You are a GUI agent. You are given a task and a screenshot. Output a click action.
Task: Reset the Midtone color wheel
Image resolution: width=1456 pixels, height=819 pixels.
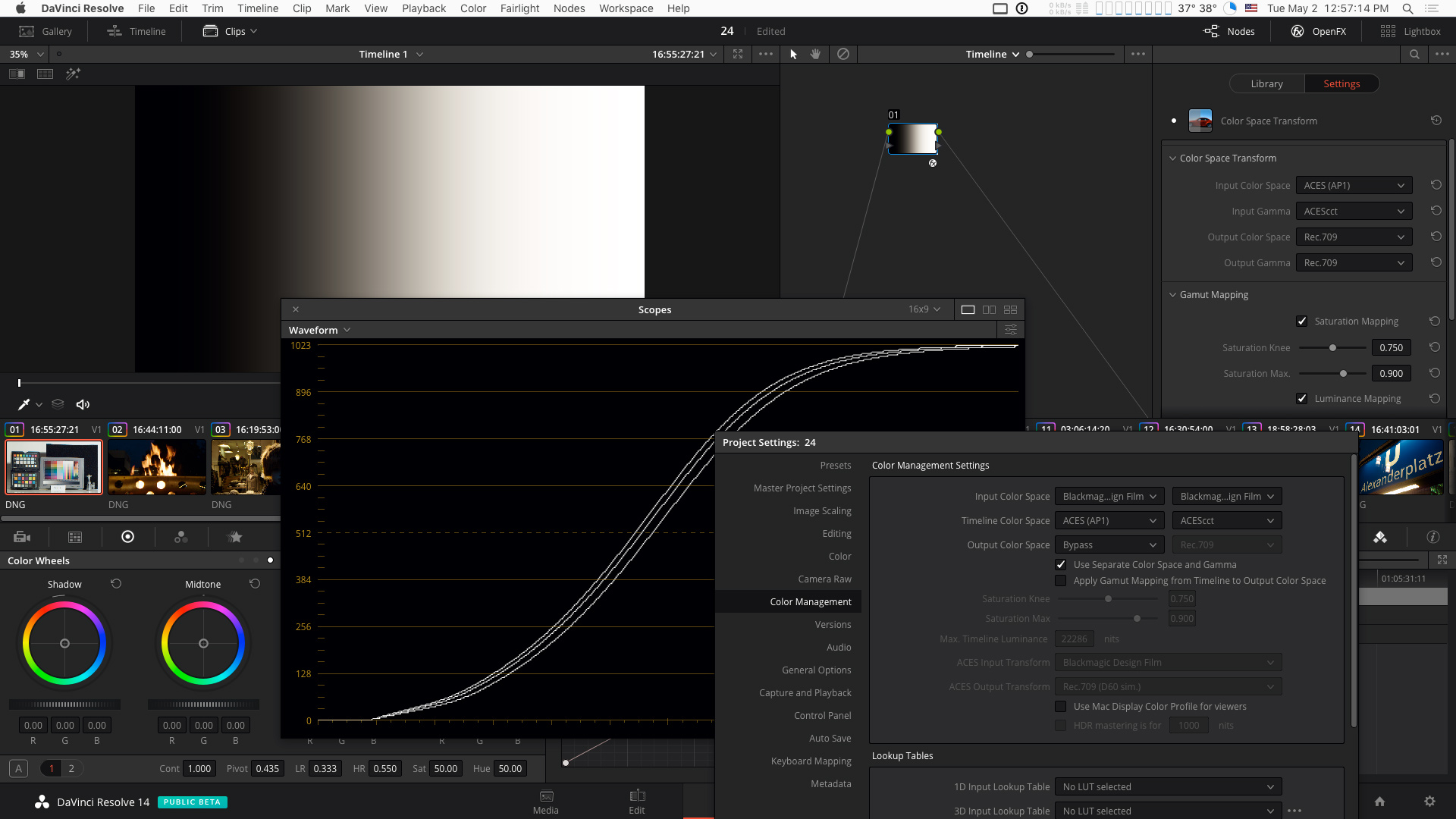255,584
